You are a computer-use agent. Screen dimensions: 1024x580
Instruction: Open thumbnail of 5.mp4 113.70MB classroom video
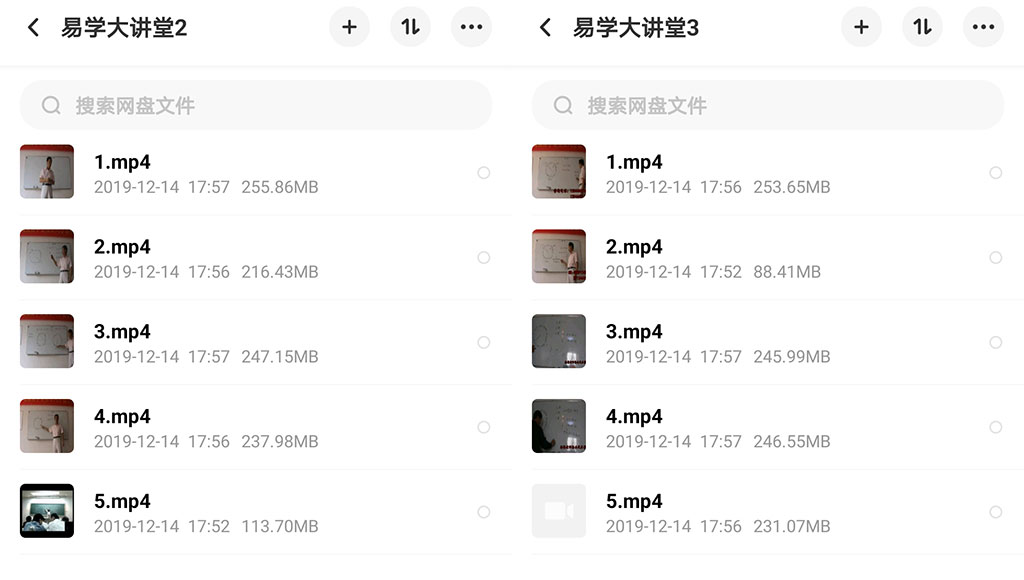(47, 511)
